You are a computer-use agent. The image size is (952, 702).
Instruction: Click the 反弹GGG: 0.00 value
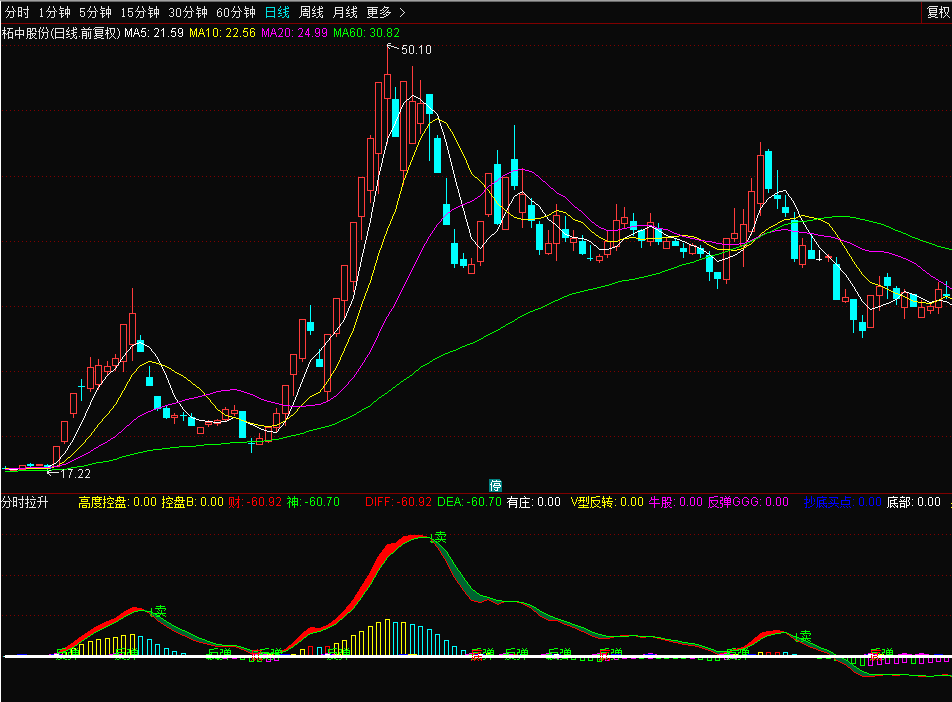[x=748, y=502]
